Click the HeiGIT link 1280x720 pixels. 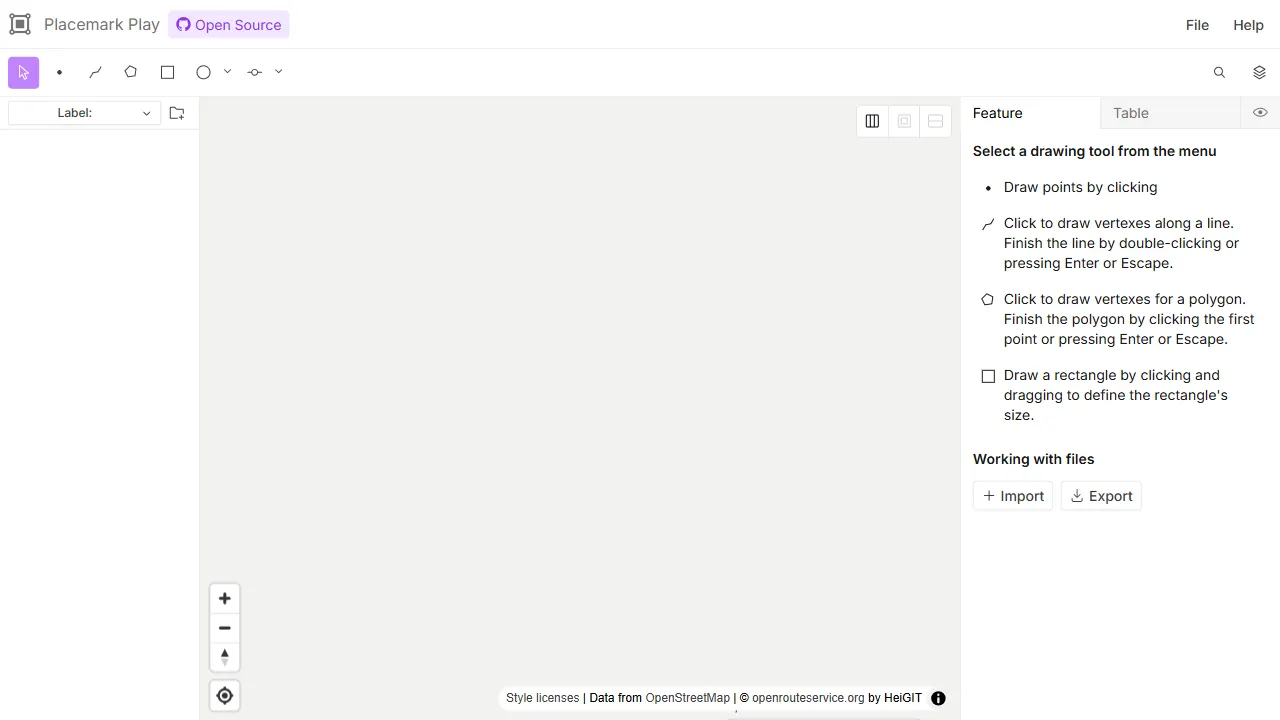tap(903, 698)
